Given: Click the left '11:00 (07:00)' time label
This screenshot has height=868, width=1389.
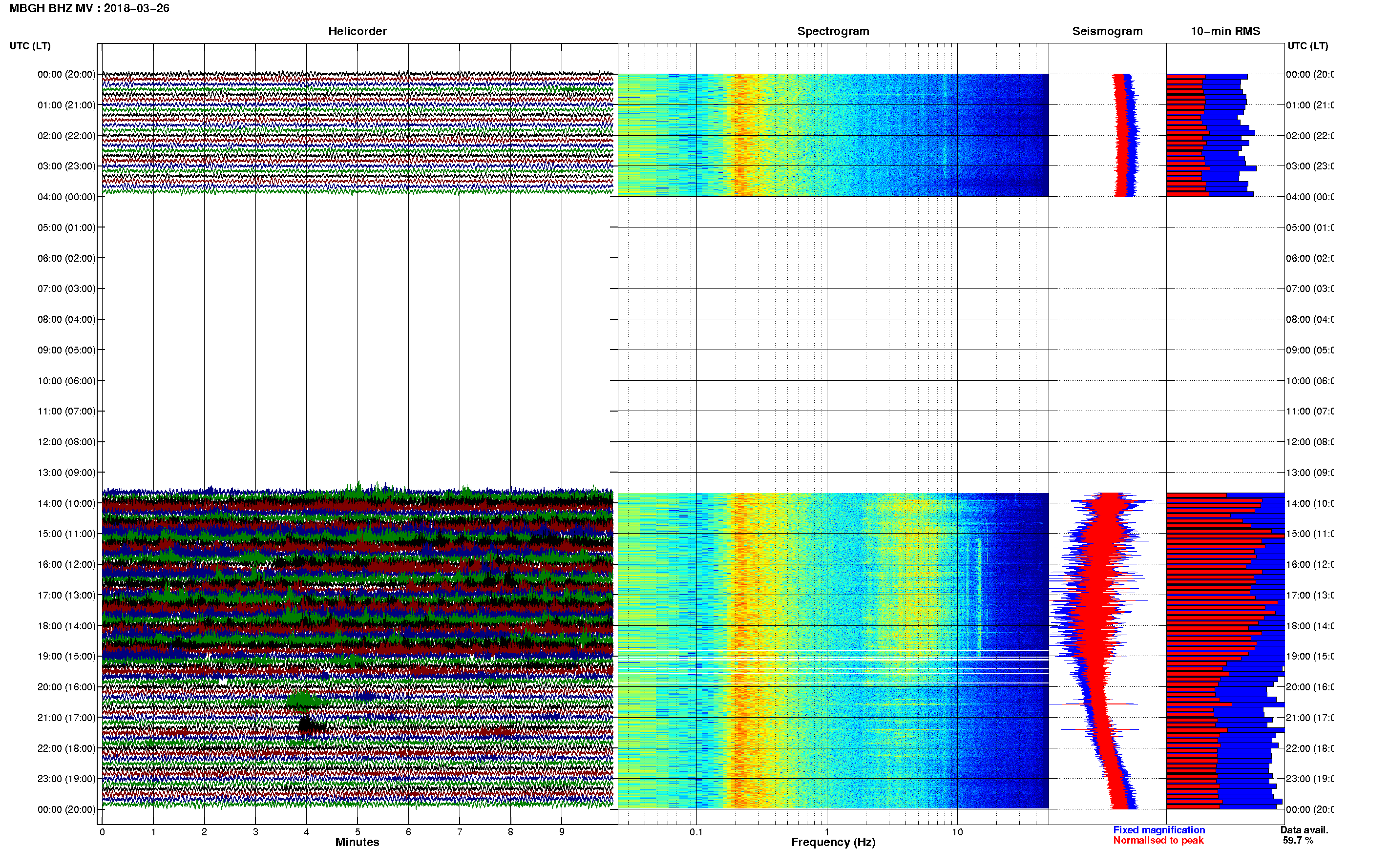Looking at the screenshot, I should tap(66, 411).
